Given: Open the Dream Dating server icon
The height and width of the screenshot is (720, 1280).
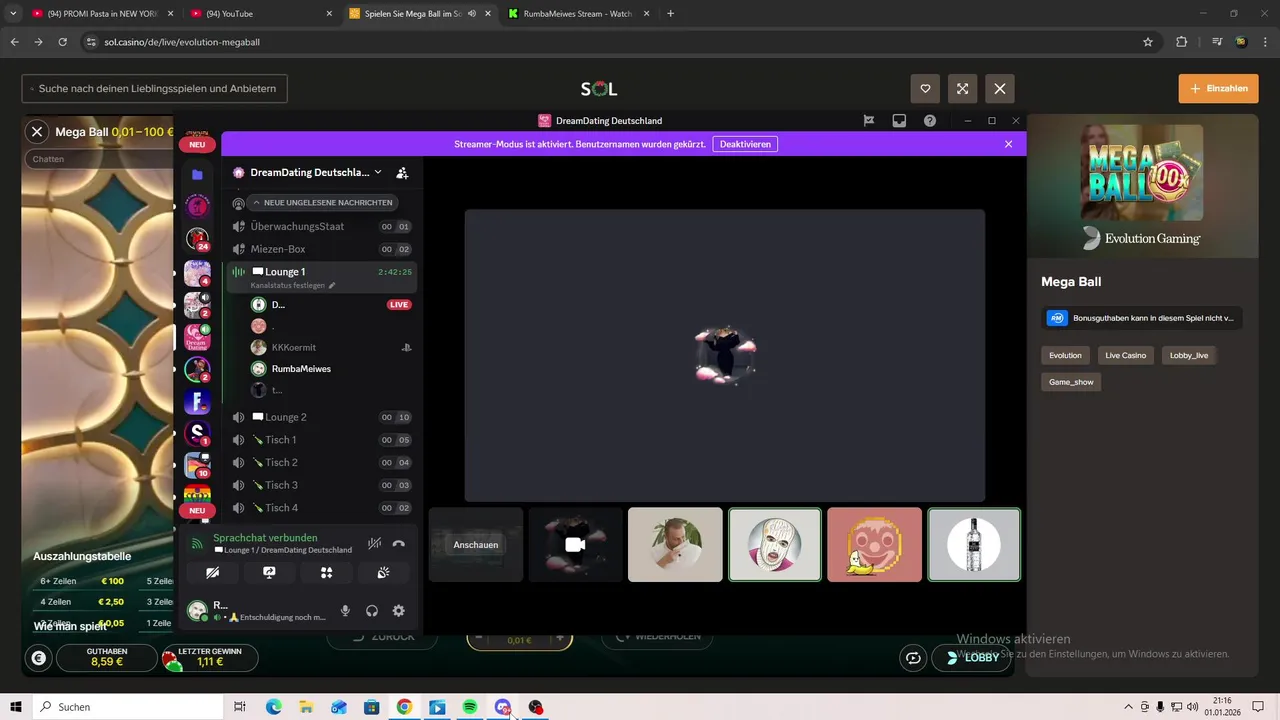Looking at the screenshot, I should coord(197,337).
